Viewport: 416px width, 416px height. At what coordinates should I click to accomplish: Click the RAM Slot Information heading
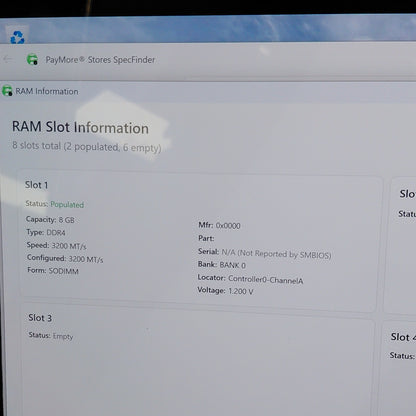[x=80, y=127]
